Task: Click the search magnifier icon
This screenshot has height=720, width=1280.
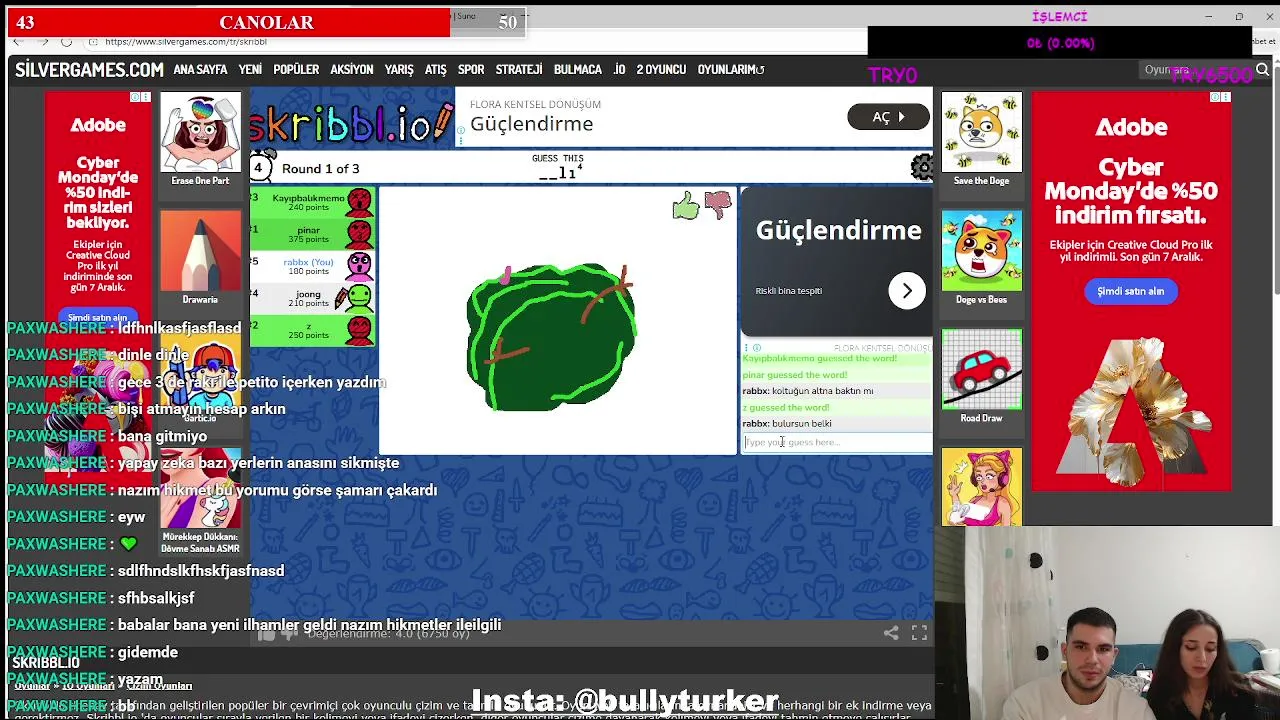Action: 1262,70
